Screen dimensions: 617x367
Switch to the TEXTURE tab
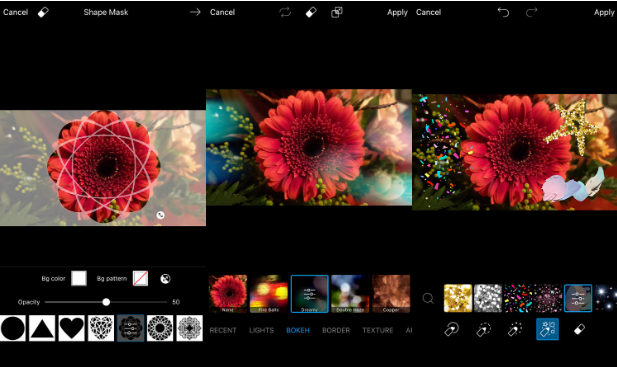[378, 330]
